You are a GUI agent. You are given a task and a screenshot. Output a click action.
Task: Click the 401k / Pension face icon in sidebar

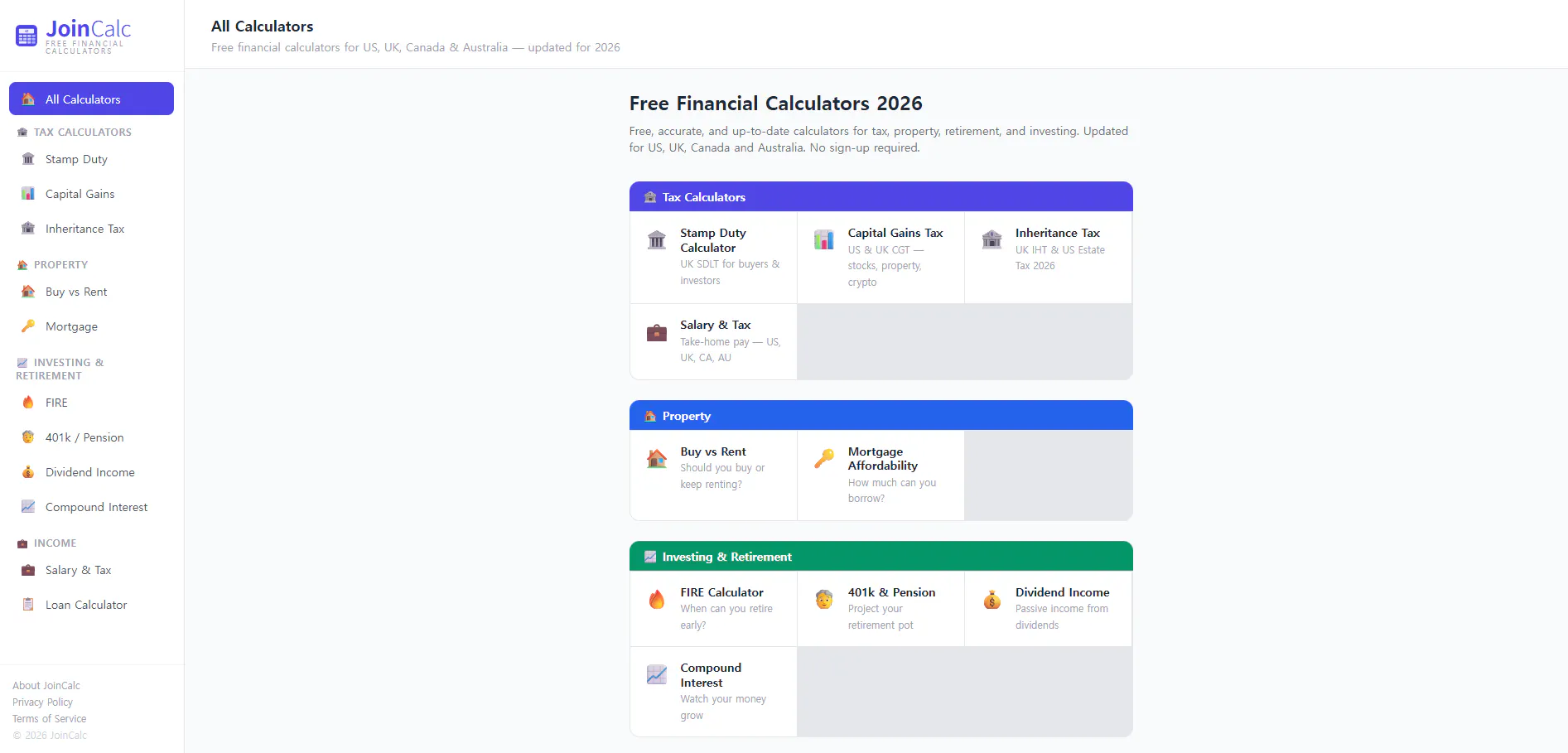[x=28, y=437]
